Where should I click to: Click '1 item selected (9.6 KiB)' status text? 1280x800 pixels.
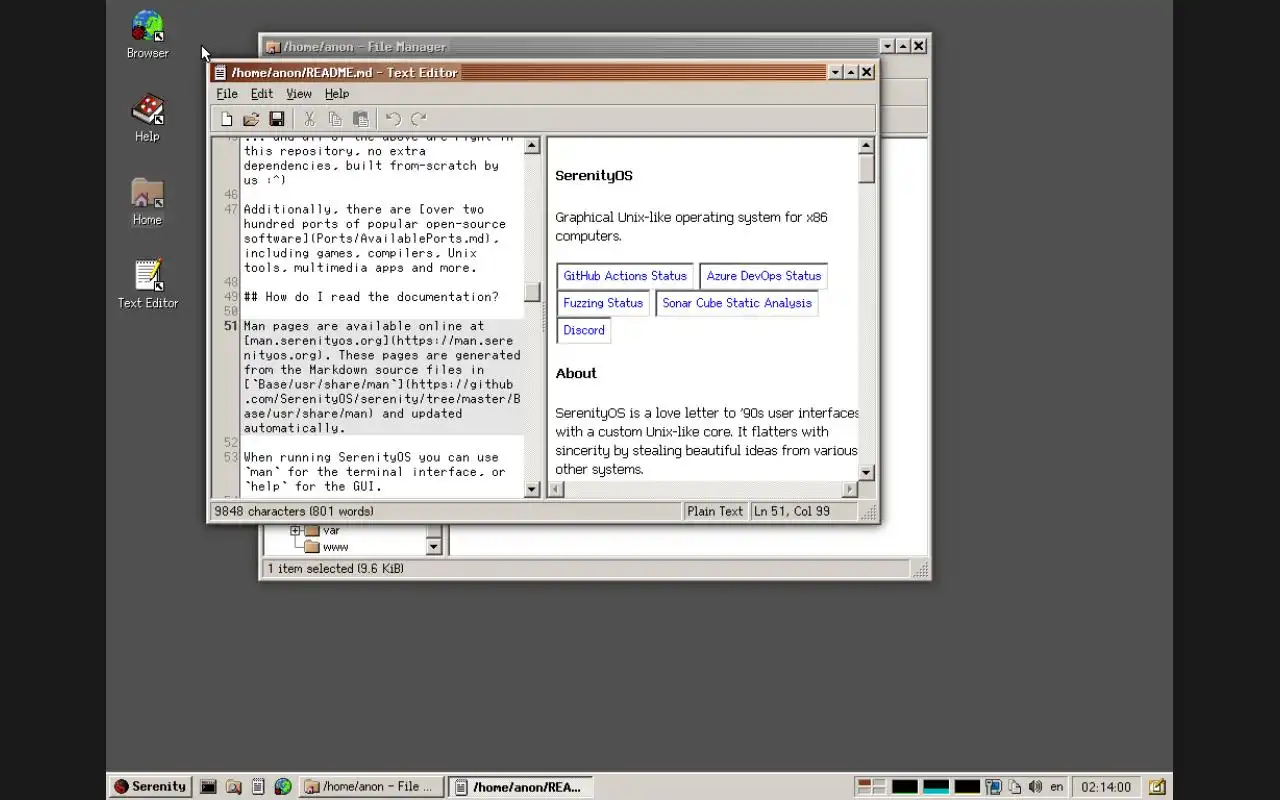pyautogui.click(x=336, y=568)
